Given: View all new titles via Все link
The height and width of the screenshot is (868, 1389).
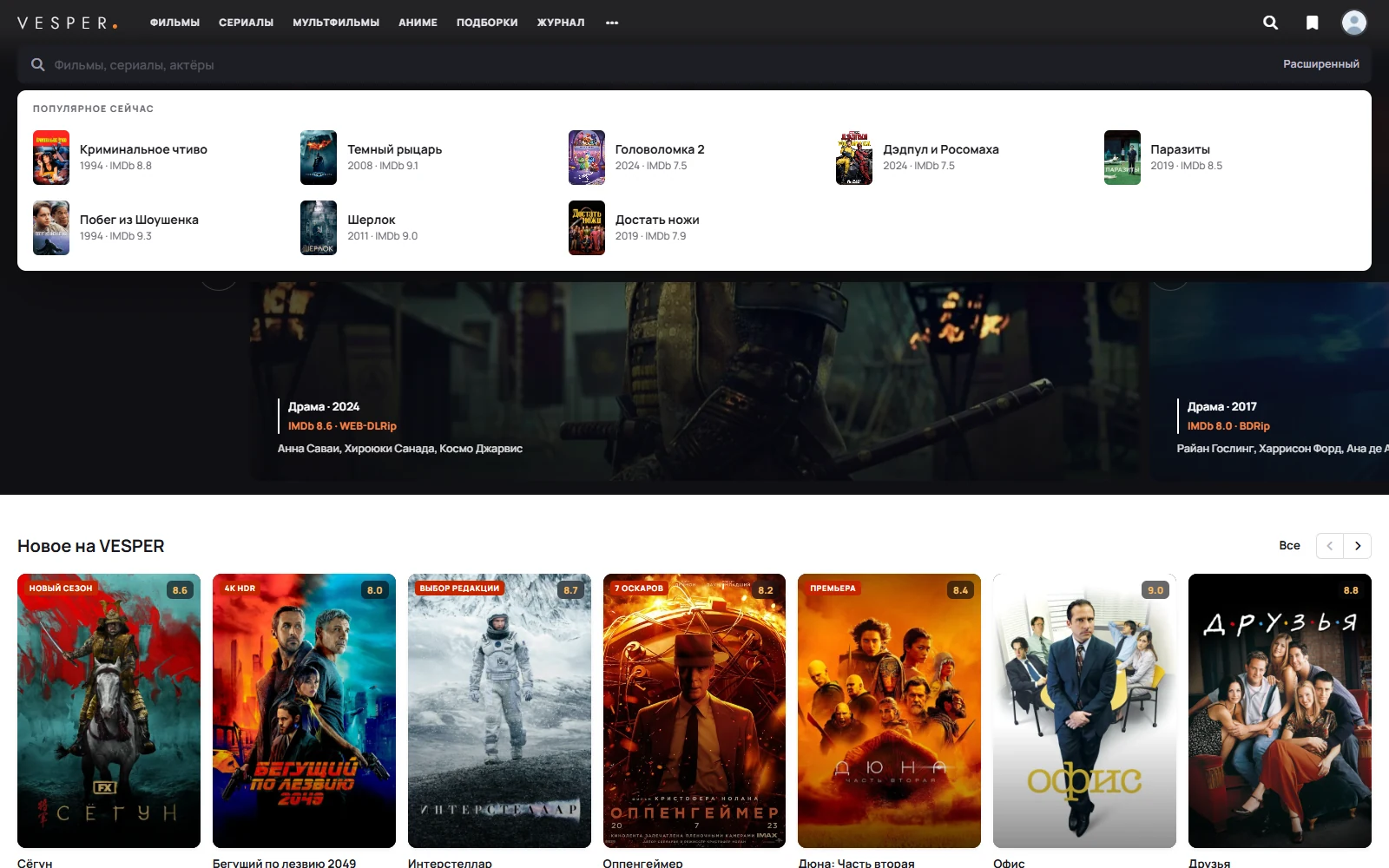Looking at the screenshot, I should [1289, 546].
